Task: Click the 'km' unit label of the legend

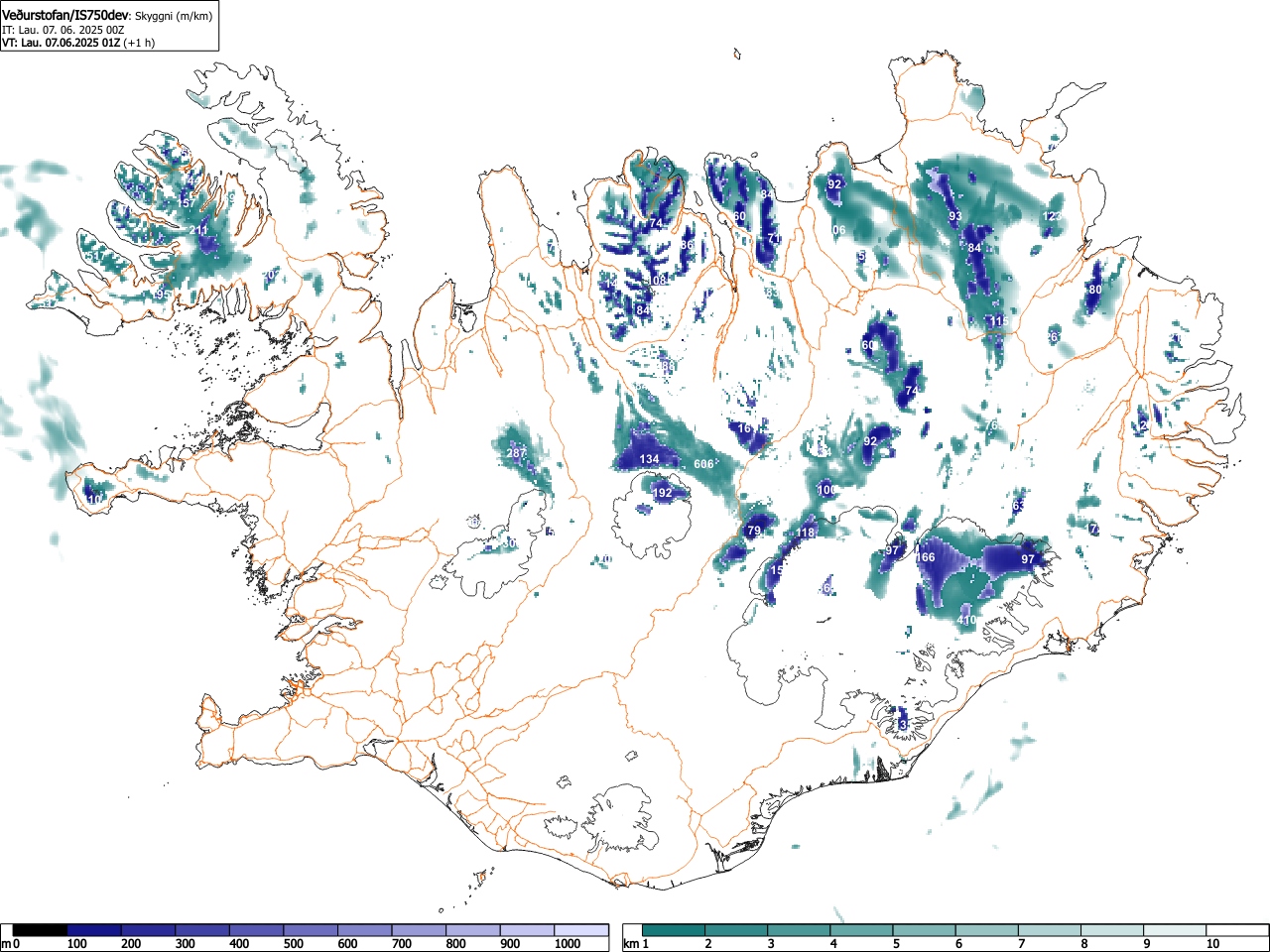Action: 630,944
